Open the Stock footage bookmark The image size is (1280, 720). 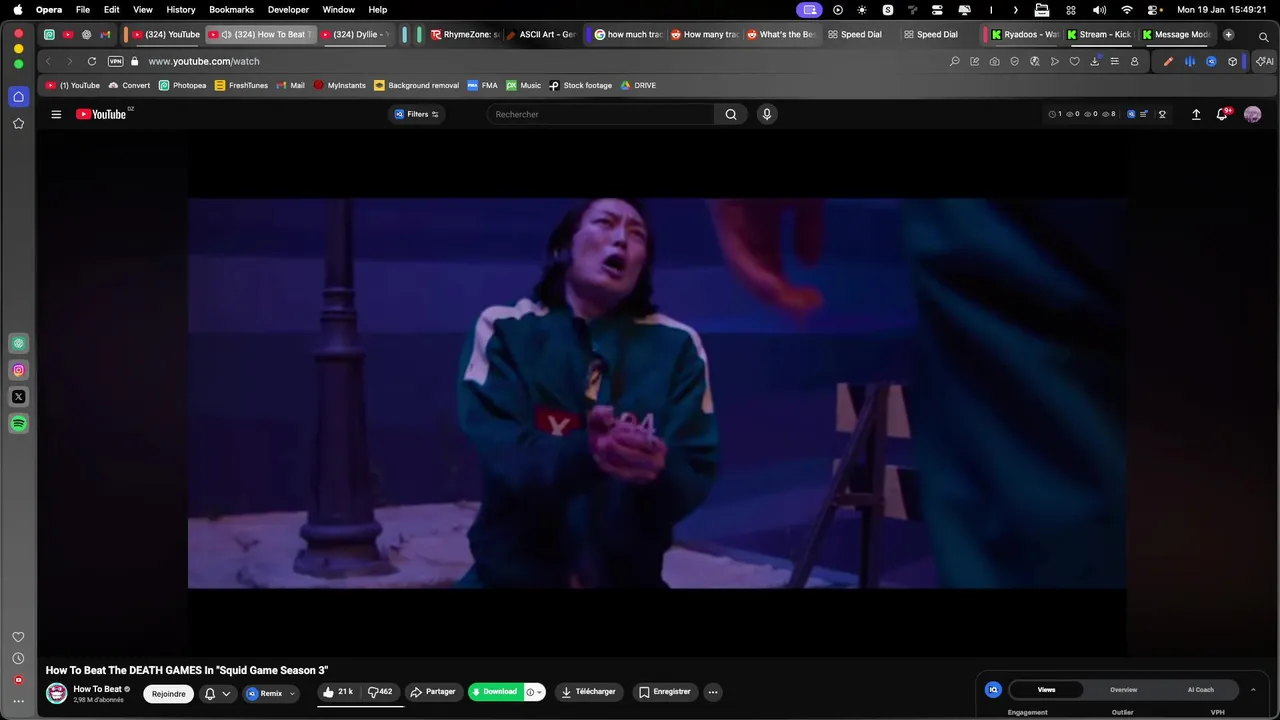click(x=580, y=86)
